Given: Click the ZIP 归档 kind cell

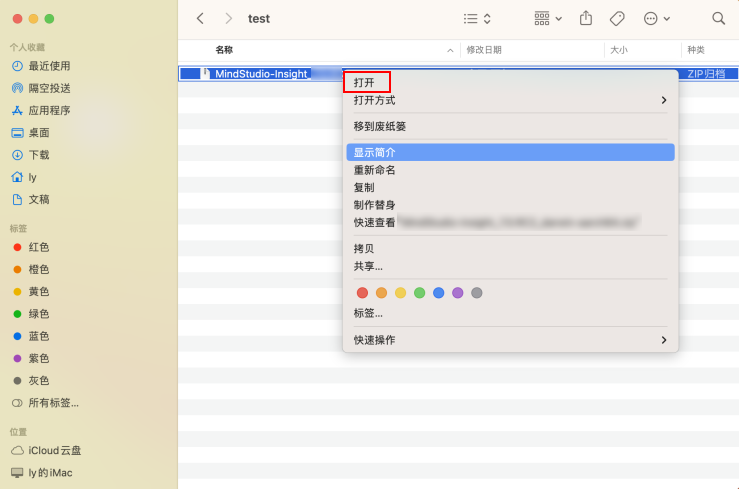Looking at the screenshot, I should coord(706,74).
